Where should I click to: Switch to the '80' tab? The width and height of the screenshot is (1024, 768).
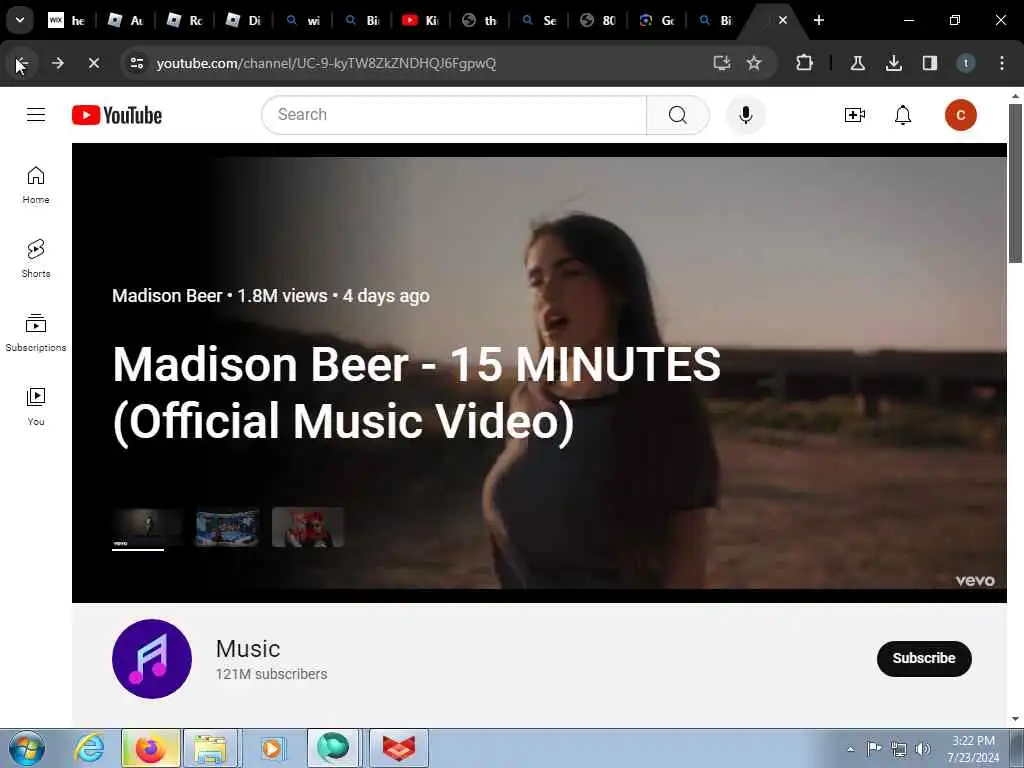(x=598, y=21)
